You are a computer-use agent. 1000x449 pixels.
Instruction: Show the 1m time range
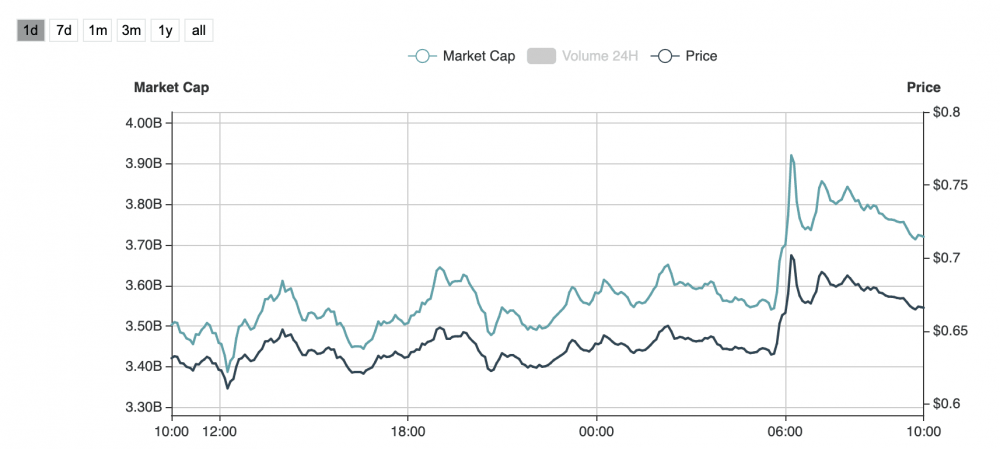pyautogui.click(x=98, y=30)
